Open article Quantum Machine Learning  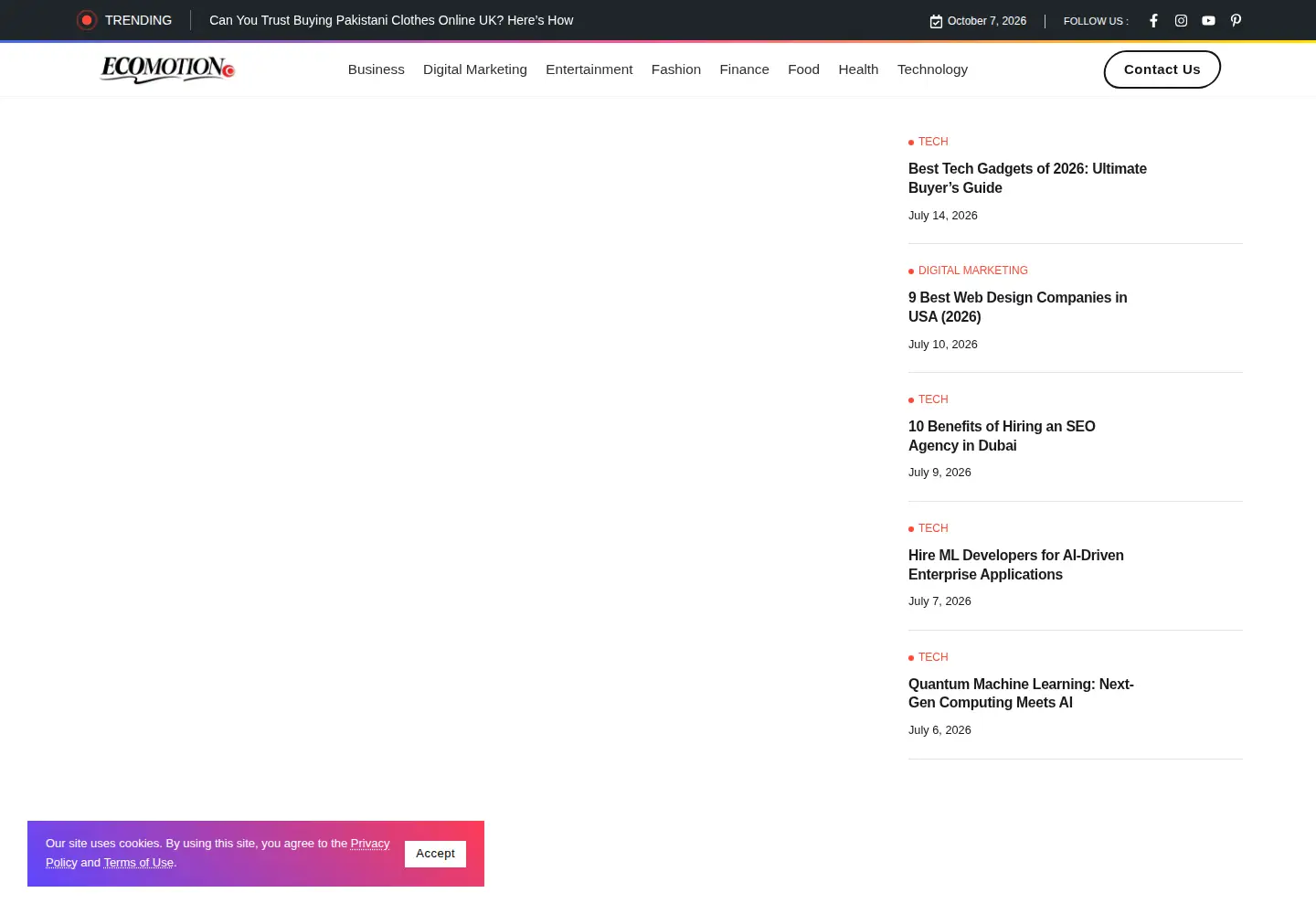(1021, 693)
